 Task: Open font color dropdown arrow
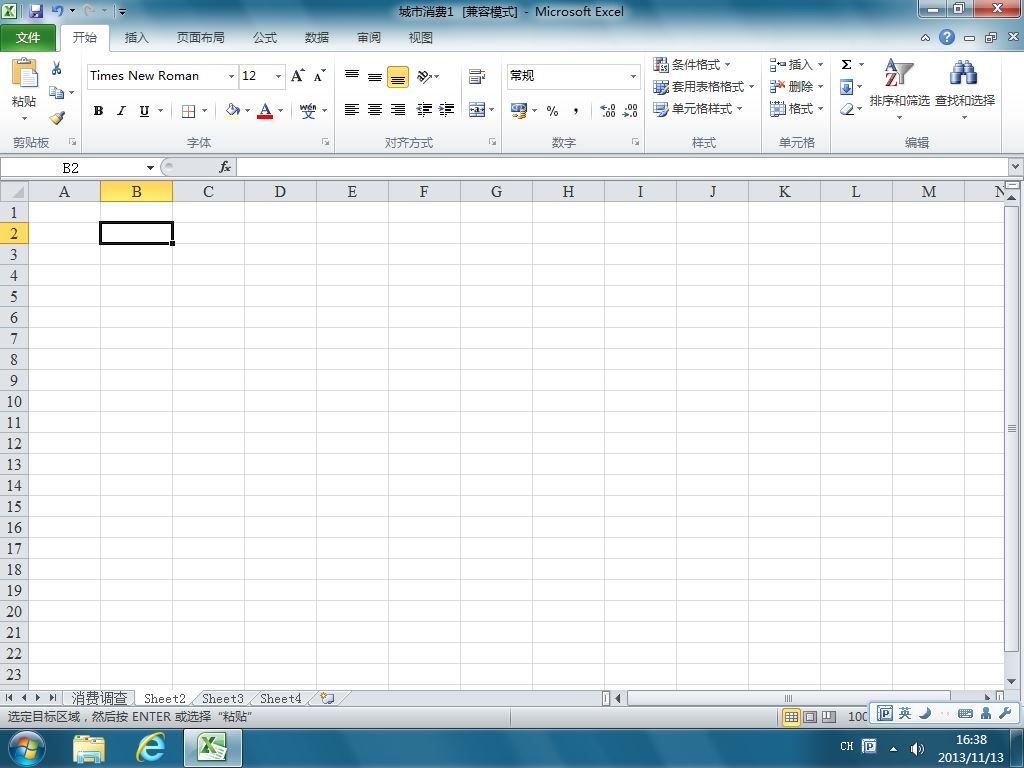click(281, 111)
